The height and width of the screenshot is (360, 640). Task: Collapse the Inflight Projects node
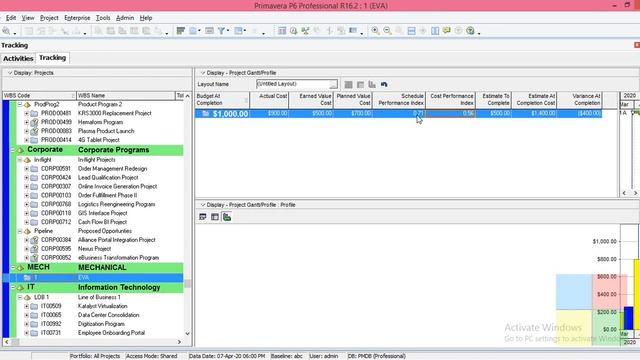click(20, 160)
